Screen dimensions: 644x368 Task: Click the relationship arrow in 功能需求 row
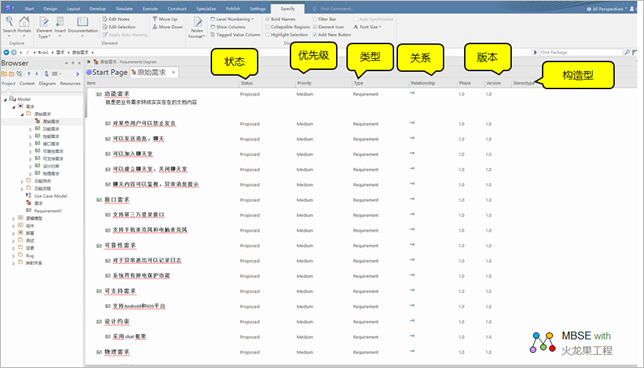[412, 93]
